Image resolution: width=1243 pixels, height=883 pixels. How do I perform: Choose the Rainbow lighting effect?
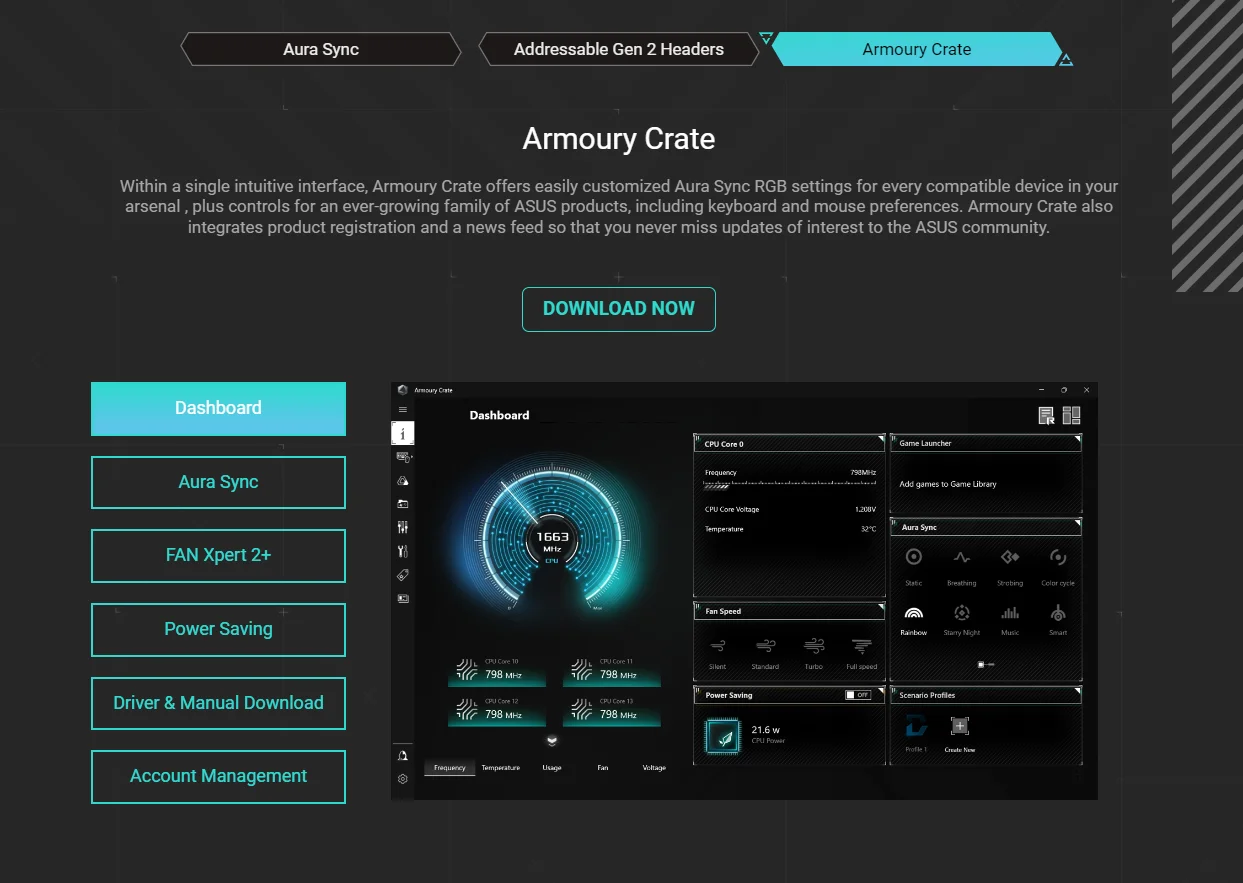tap(914, 619)
